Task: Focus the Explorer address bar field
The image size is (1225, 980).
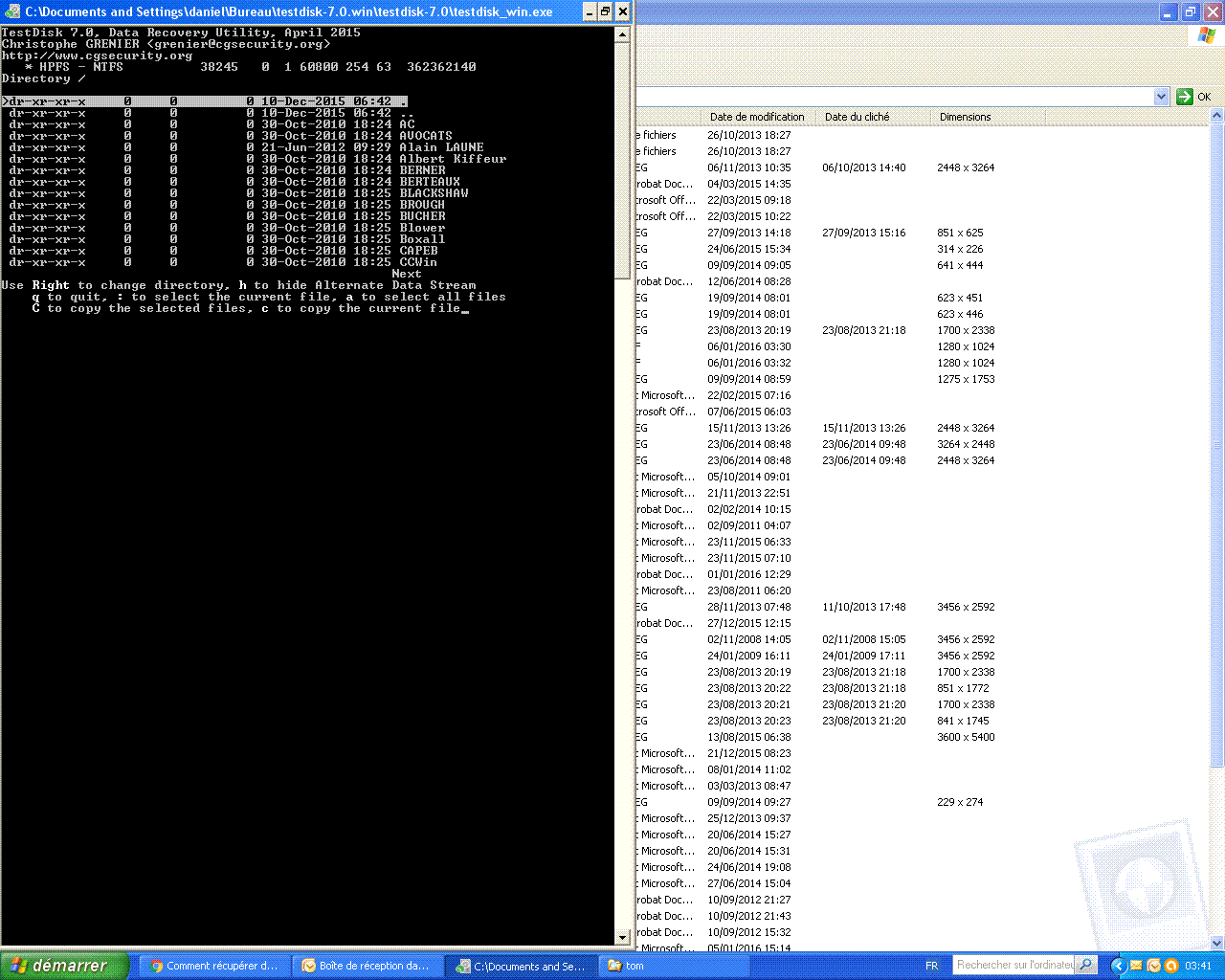Action: coord(895,97)
